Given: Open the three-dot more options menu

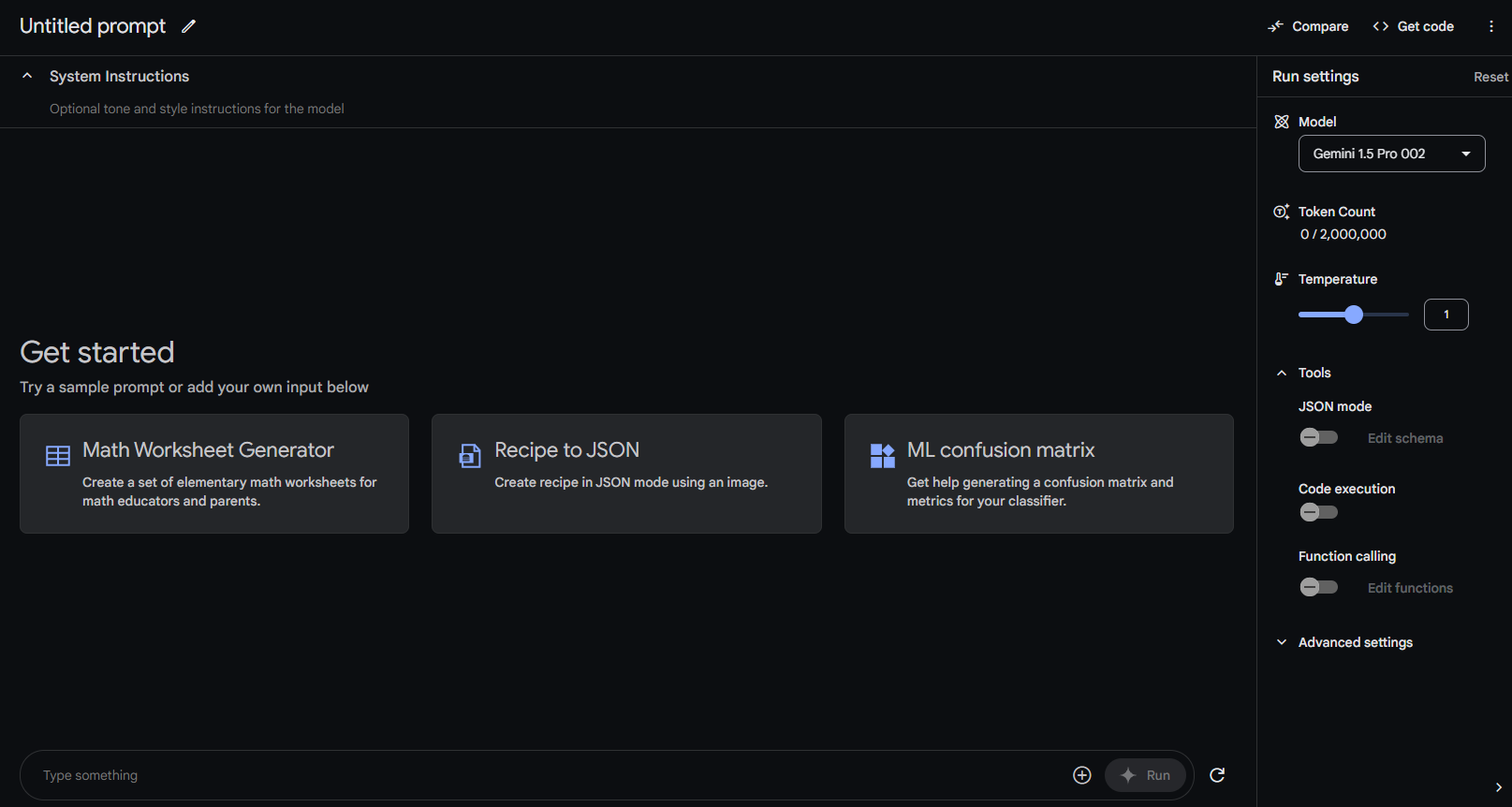Looking at the screenshot, I should (x=1491, y=26).
